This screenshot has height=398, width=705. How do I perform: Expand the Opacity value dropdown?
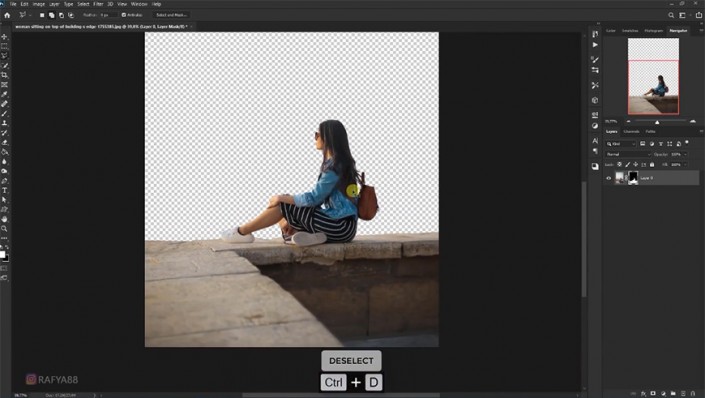pos(685,154)
